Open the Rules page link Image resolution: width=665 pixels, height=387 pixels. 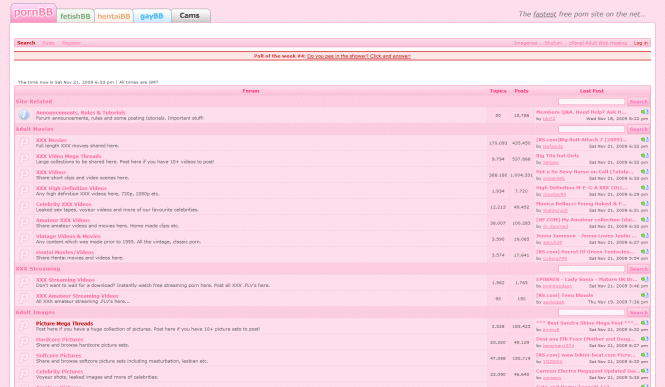coord(48,43)
